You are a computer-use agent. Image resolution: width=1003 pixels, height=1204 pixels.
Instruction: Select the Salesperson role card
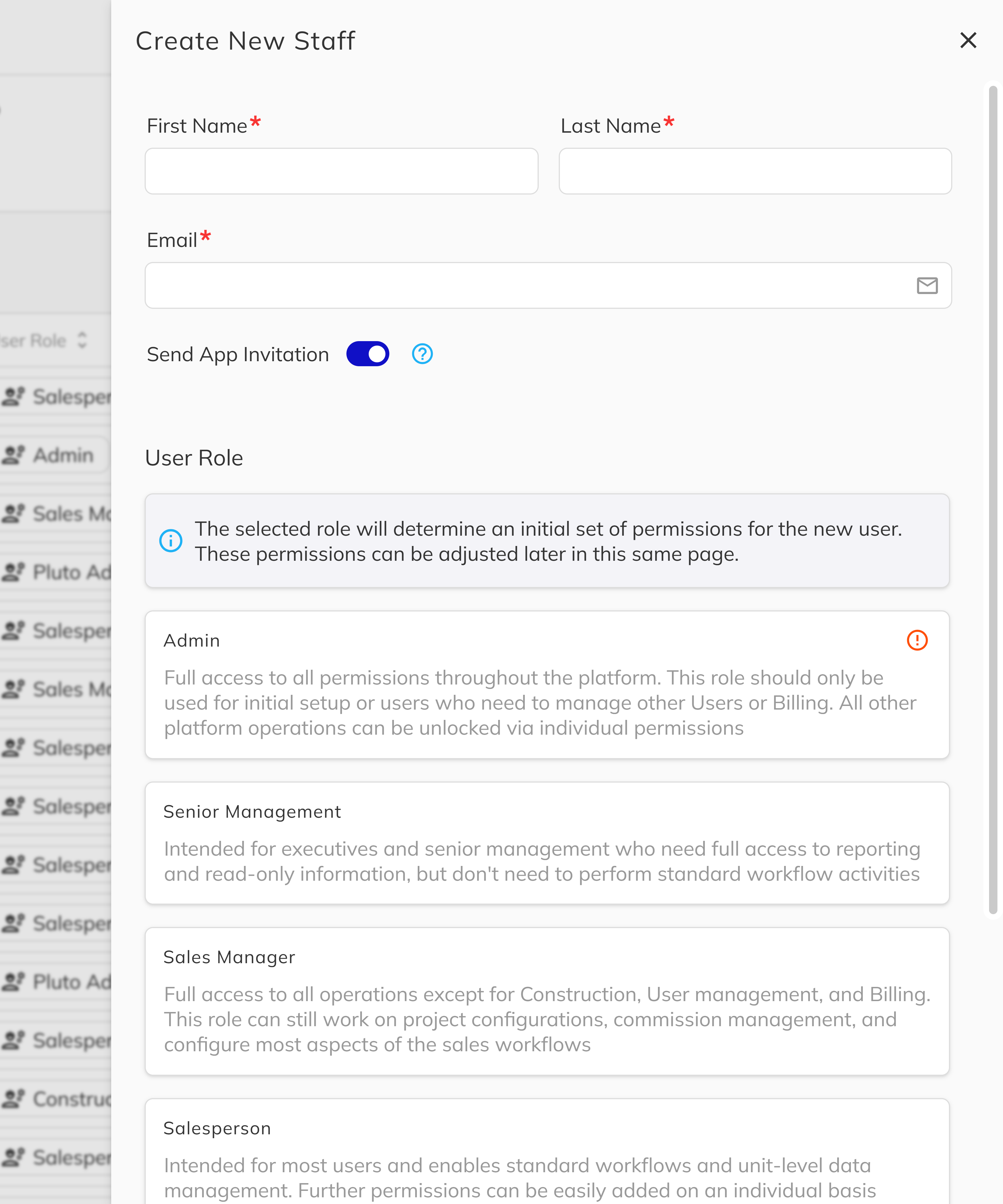click(547, 1152)
